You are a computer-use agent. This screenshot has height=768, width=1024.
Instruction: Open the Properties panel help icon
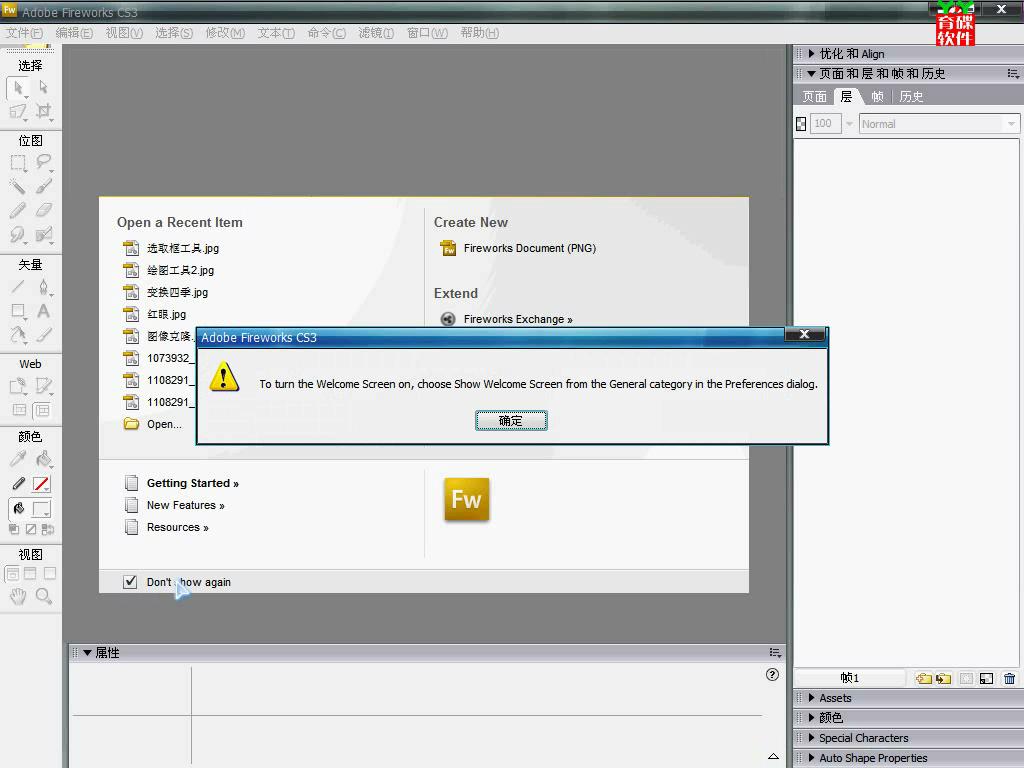tap(772, 675)
